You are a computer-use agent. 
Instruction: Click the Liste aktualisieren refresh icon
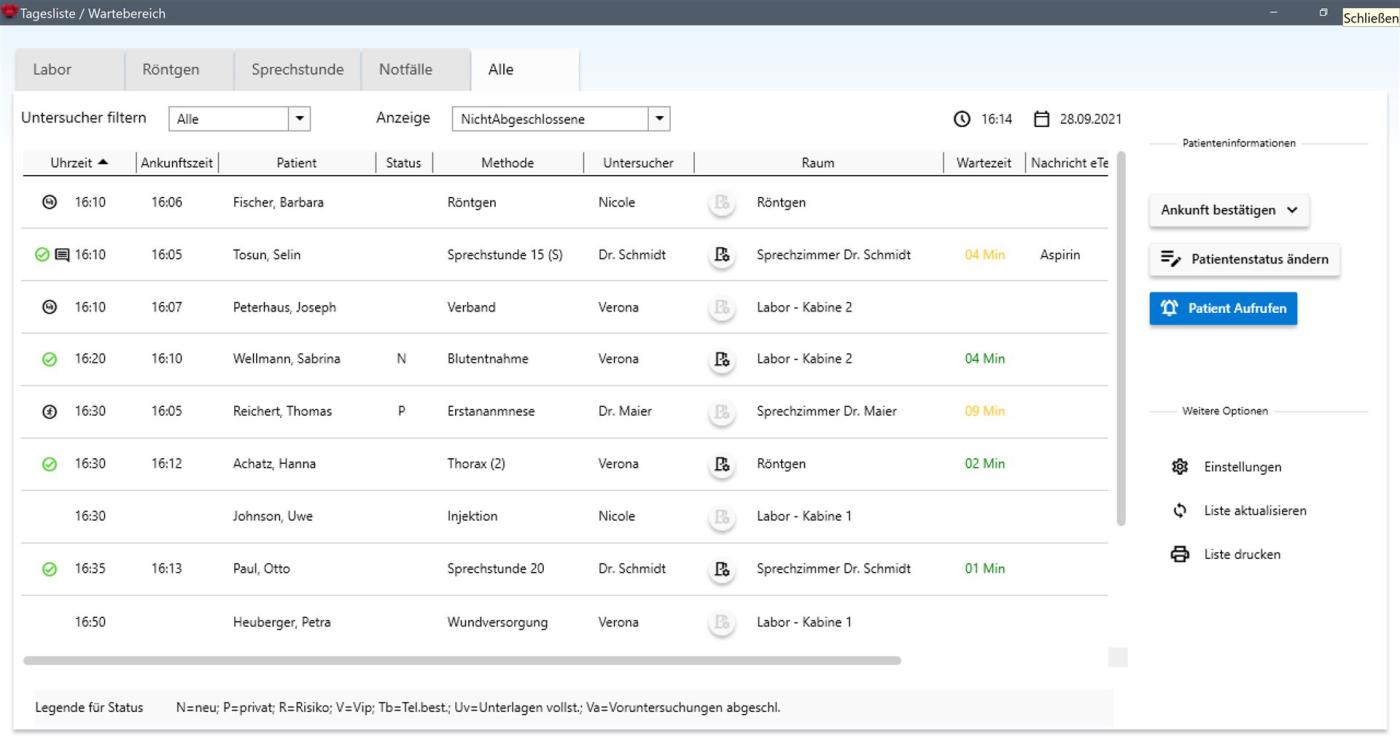tap(1180, 511)
